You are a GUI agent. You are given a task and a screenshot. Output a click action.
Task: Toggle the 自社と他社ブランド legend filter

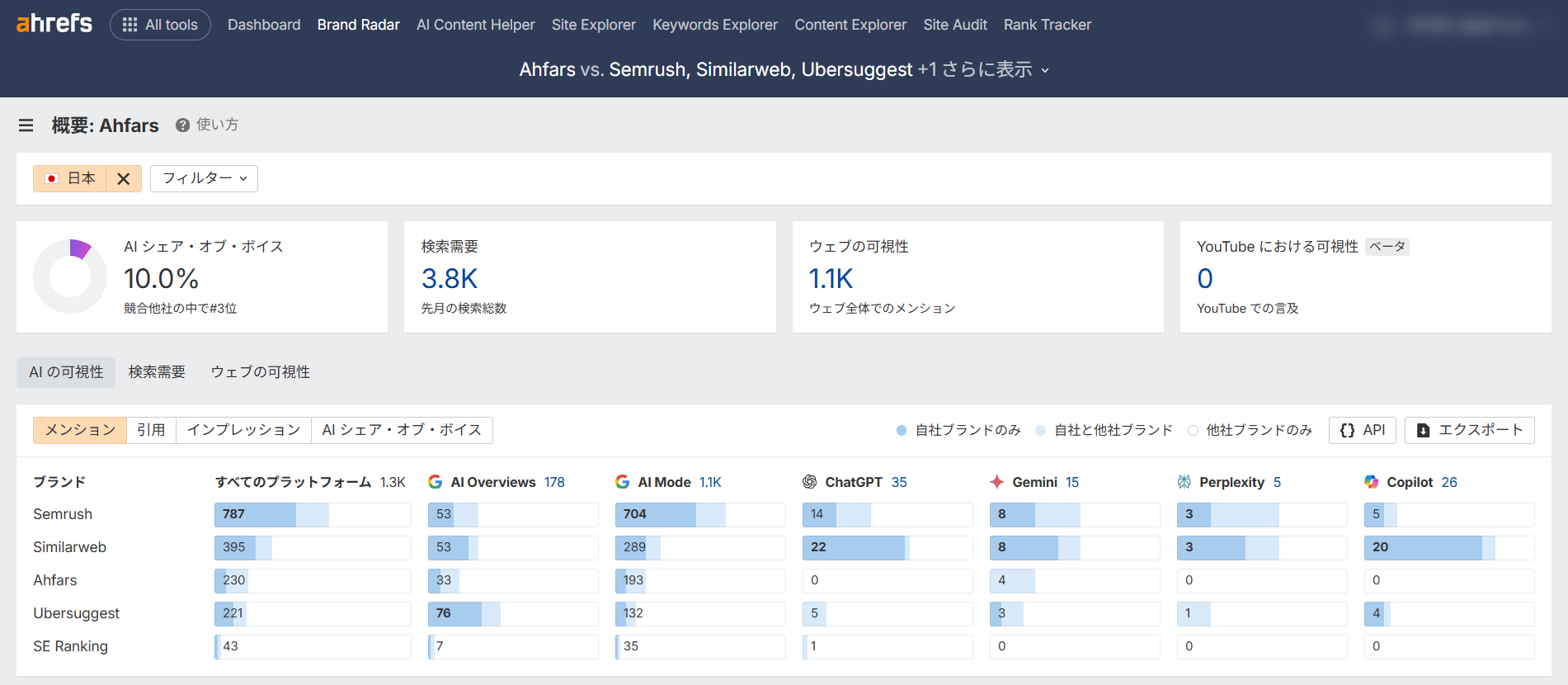point(1104,430)
